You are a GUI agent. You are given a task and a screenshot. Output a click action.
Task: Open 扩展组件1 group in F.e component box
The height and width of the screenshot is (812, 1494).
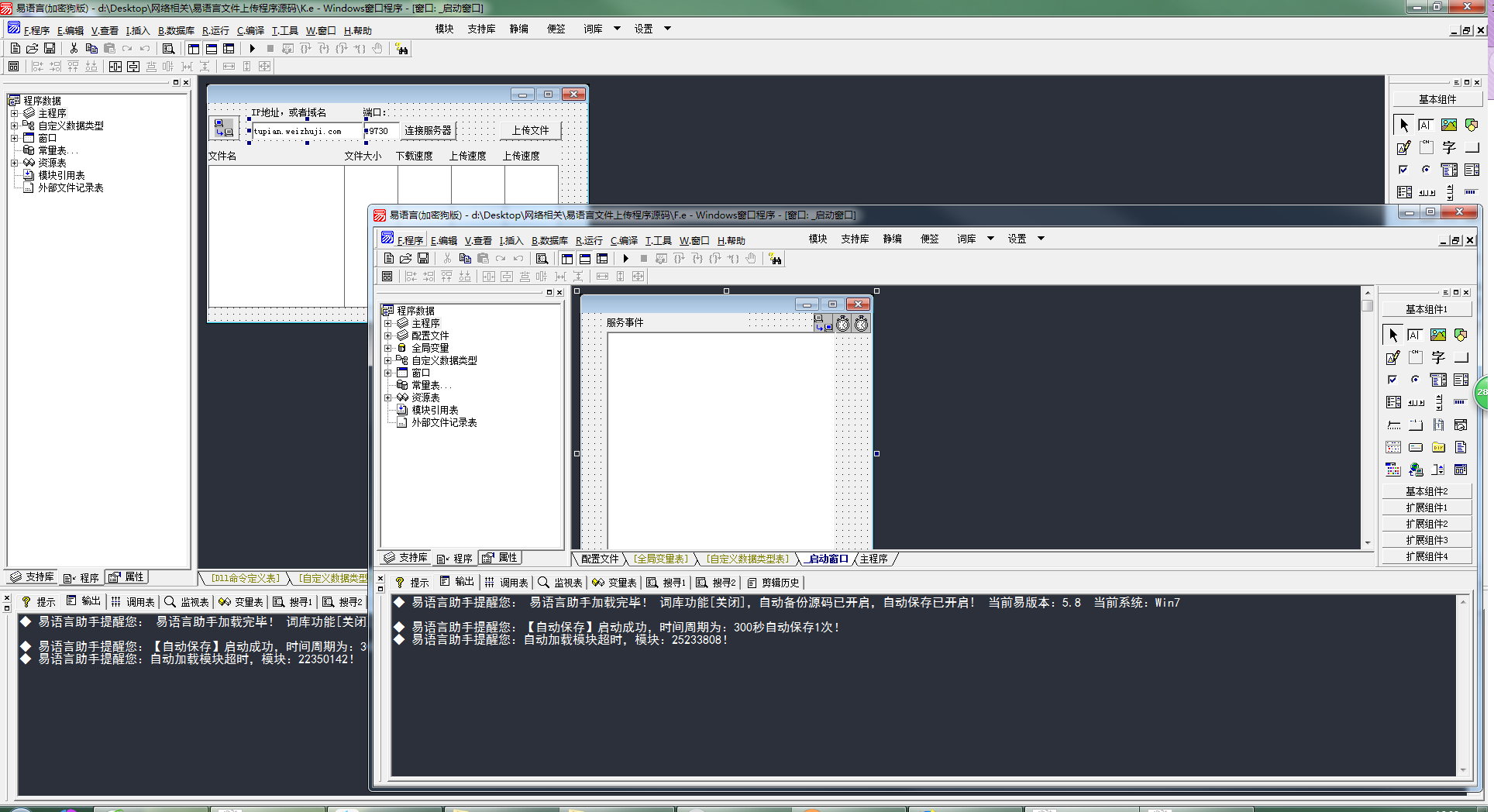click(1427, 507)
